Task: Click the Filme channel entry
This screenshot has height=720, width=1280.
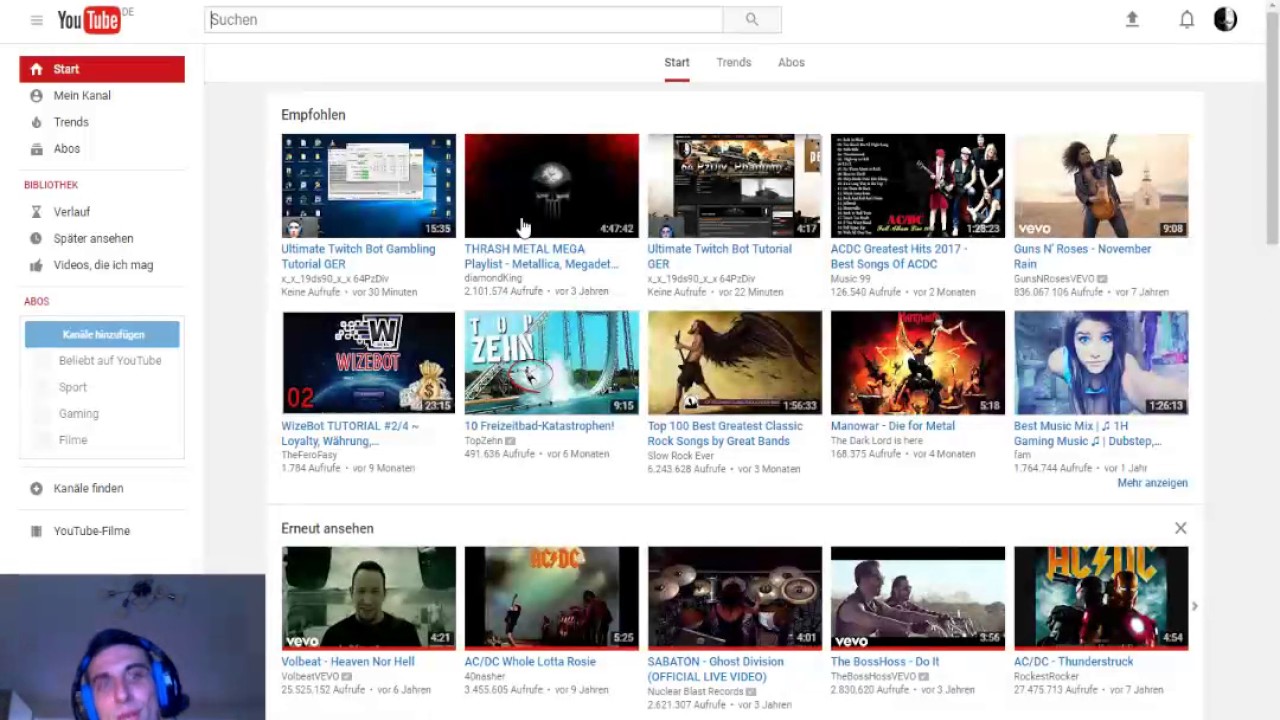Action: (73, 440)
